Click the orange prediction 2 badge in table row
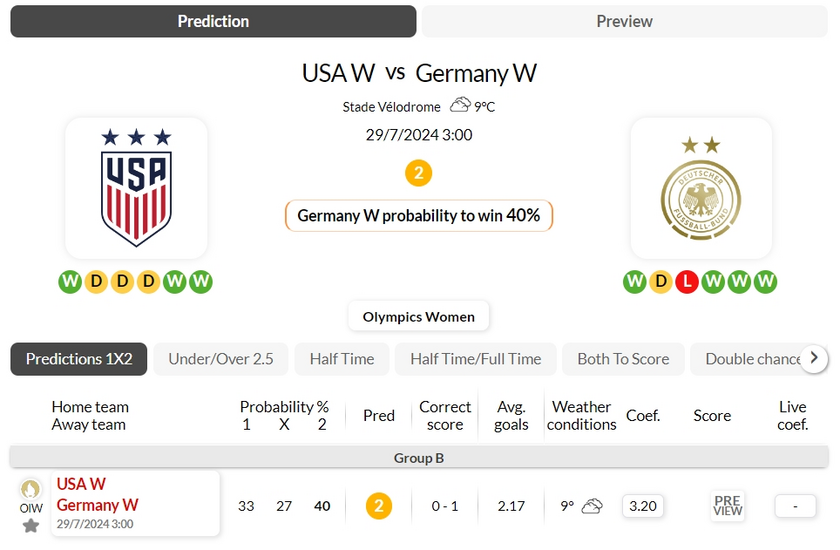This screenshot has height=550, width=840. [378, 506]
